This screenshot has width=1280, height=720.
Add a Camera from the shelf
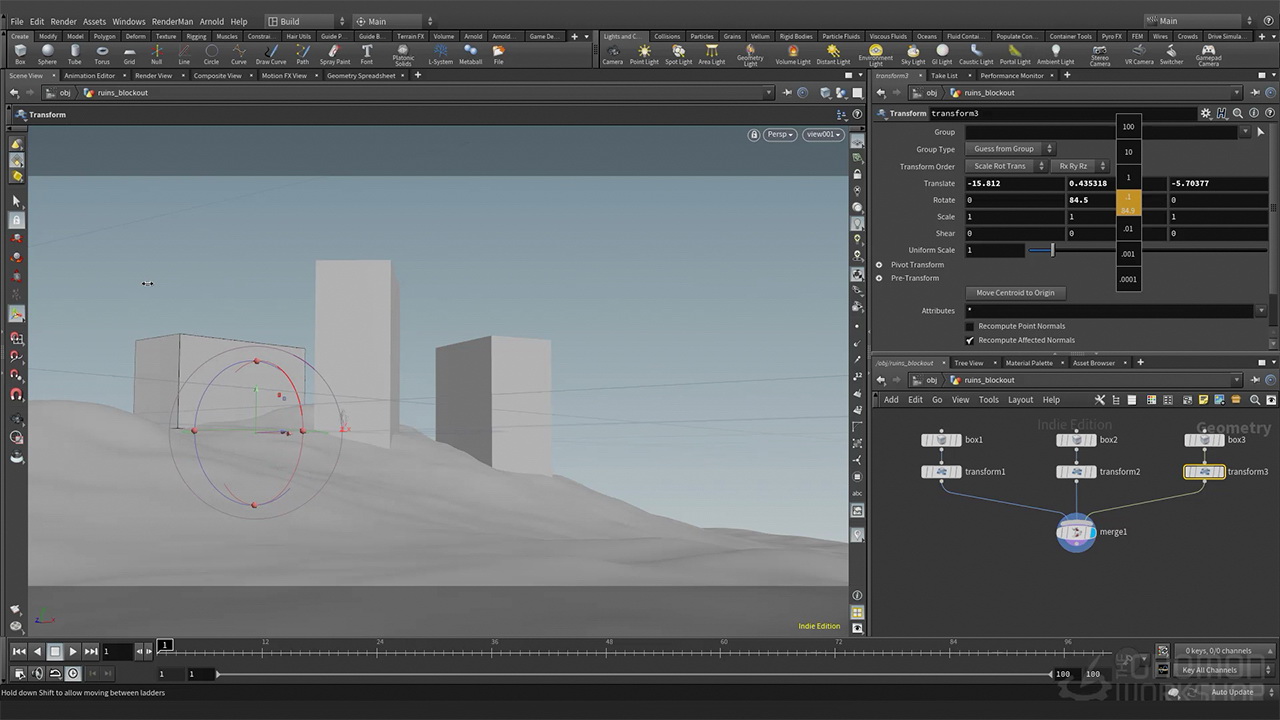pos(612,54)
